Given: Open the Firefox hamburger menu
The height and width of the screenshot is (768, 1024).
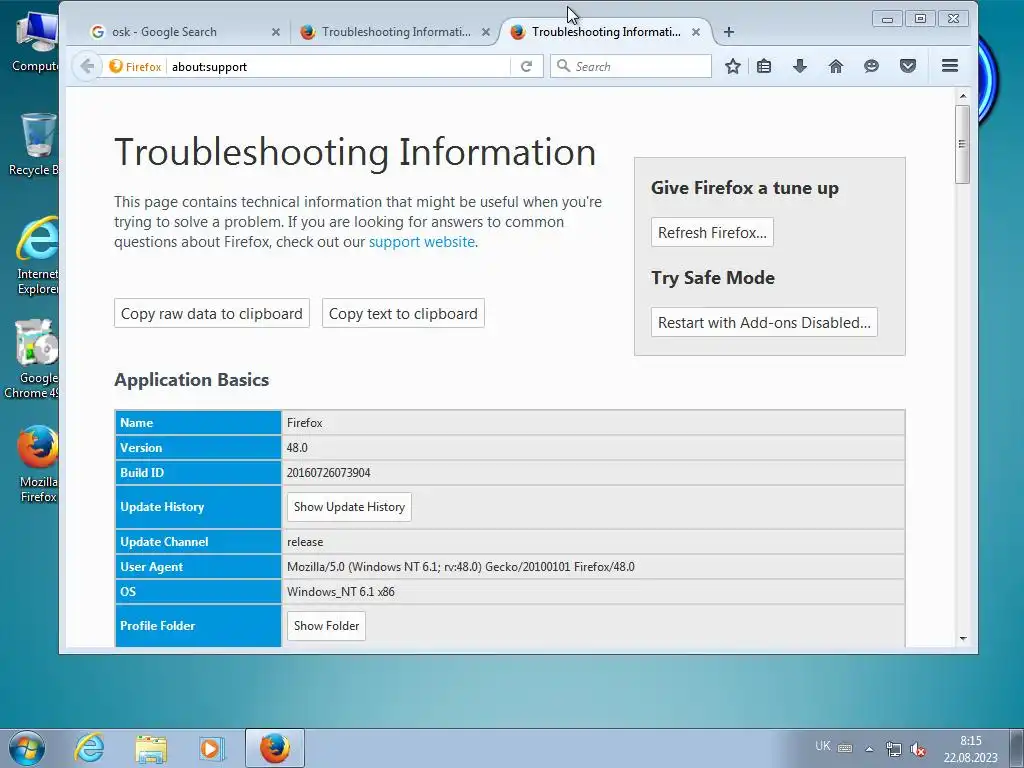Looking at the screenshot, I should (950, 65).
